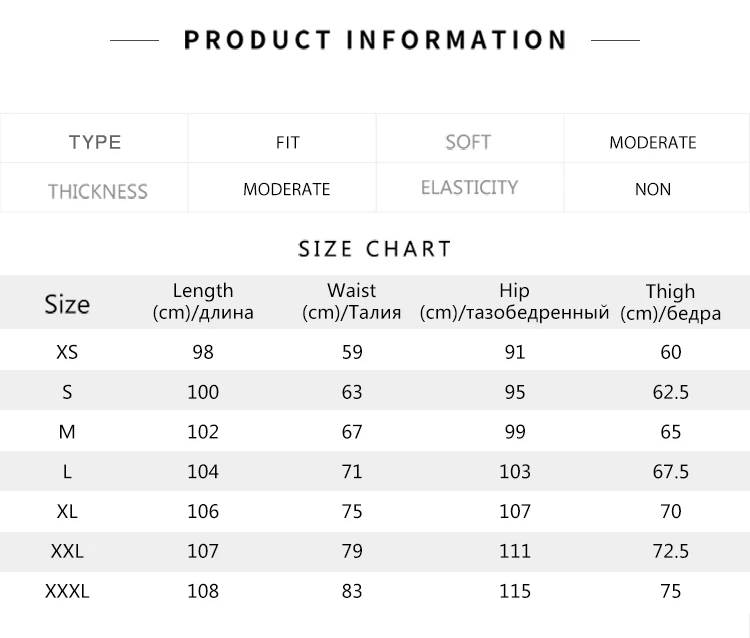The height and width of the screenshot is (638, 750).
Task: Click the XXXL size row label
Action: 67,591
